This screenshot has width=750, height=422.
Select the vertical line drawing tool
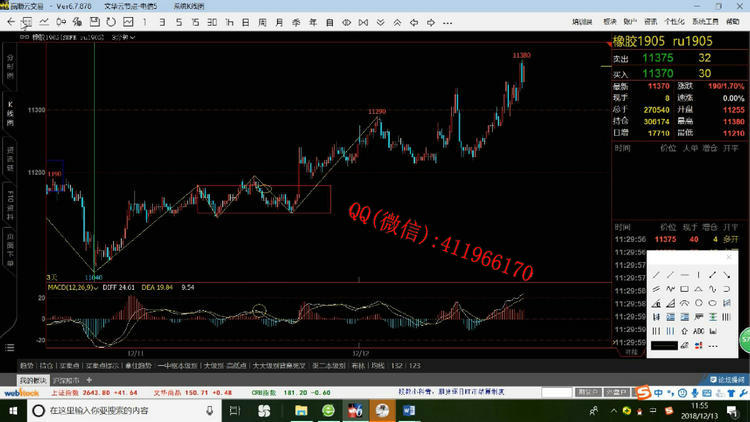click(698, 275)
